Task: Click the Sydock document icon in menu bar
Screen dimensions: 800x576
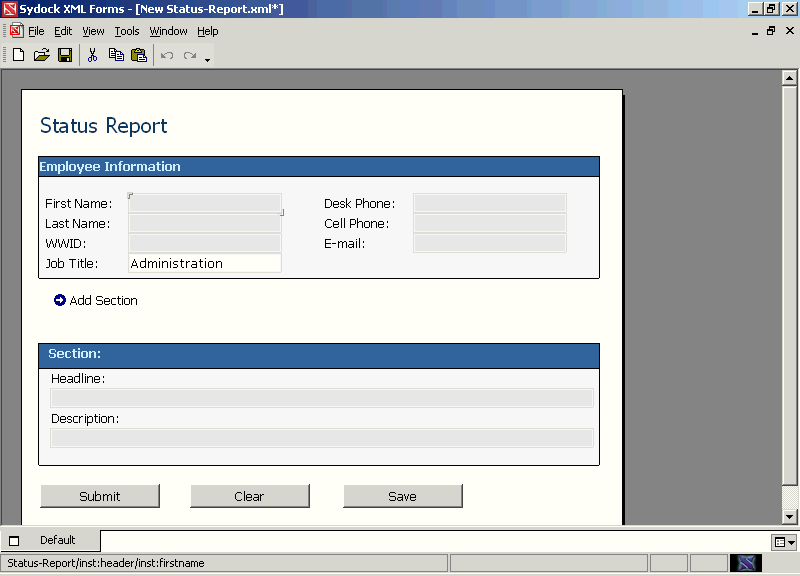Action: (16, 31)
